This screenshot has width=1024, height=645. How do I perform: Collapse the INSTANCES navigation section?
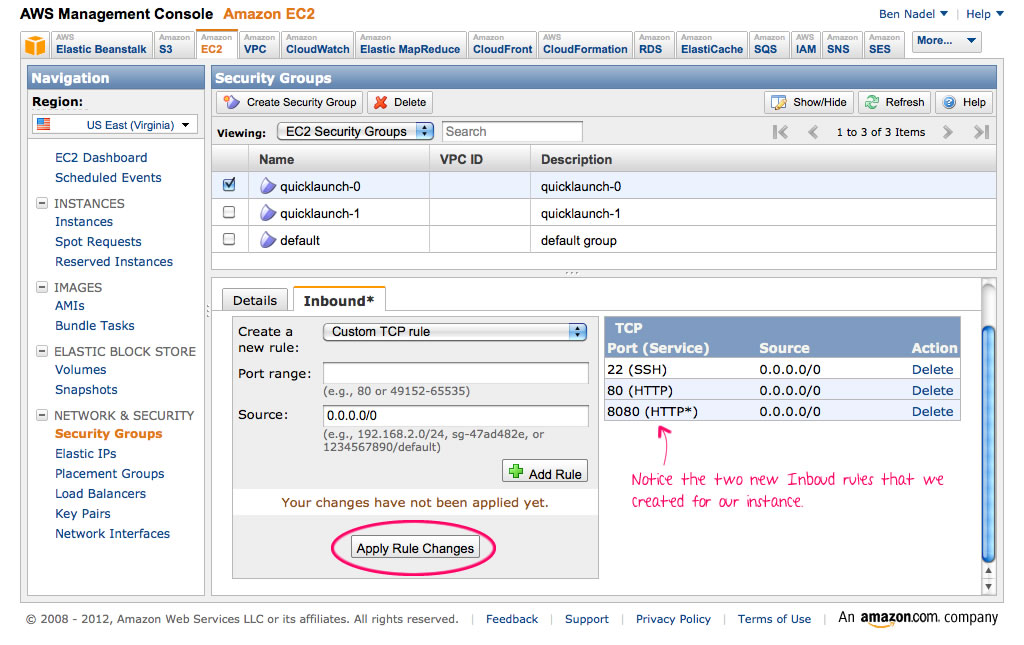42,203
